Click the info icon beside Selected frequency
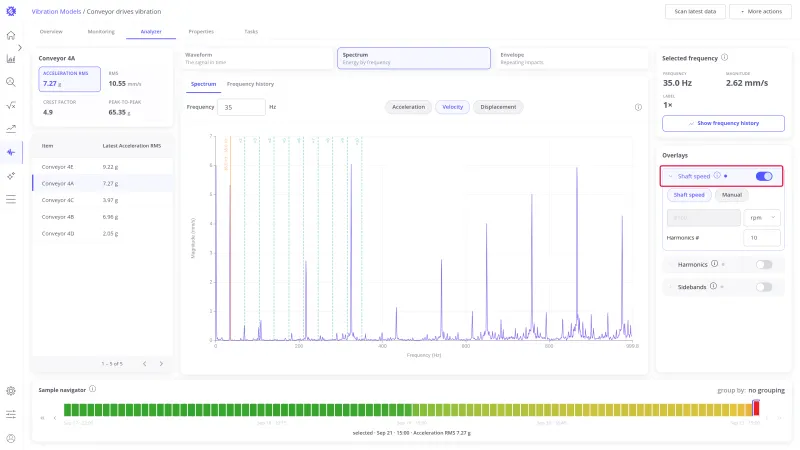This screenshot has width=800, height=450. 724,58
